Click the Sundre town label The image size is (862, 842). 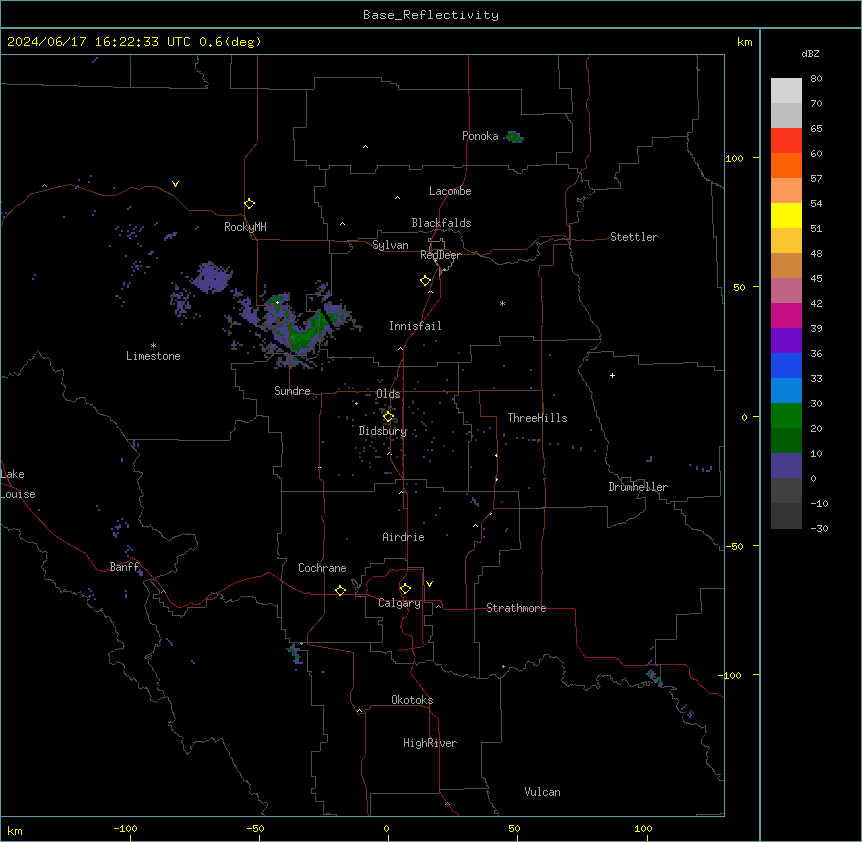(292, 391)
